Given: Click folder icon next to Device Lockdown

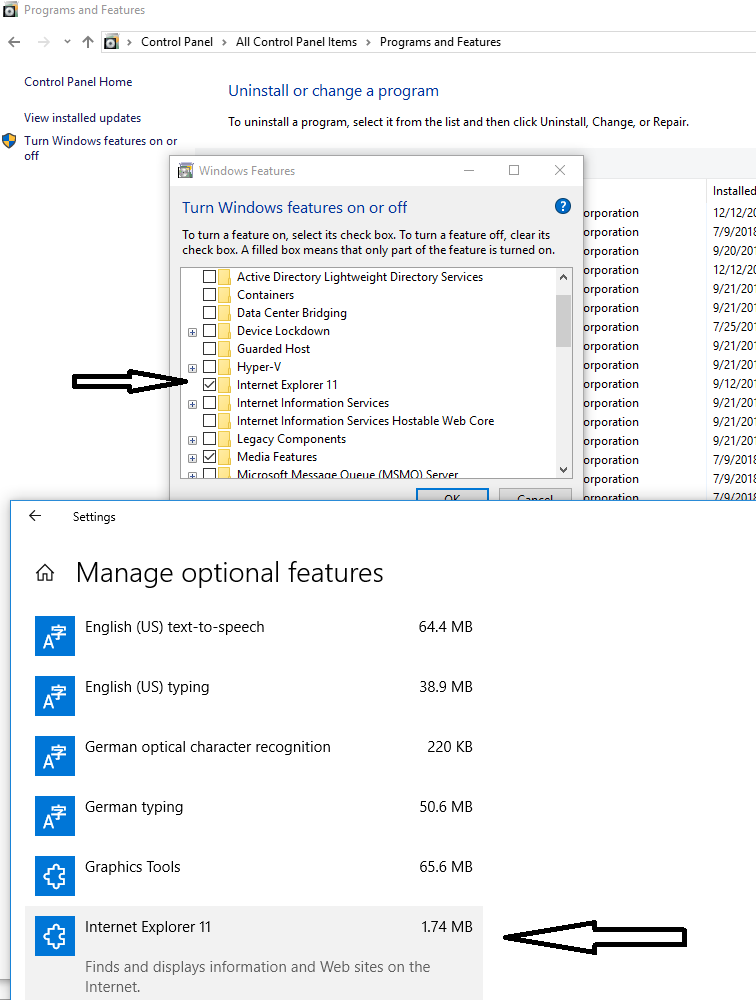Looking at the screenshot, I should point(224,331).
